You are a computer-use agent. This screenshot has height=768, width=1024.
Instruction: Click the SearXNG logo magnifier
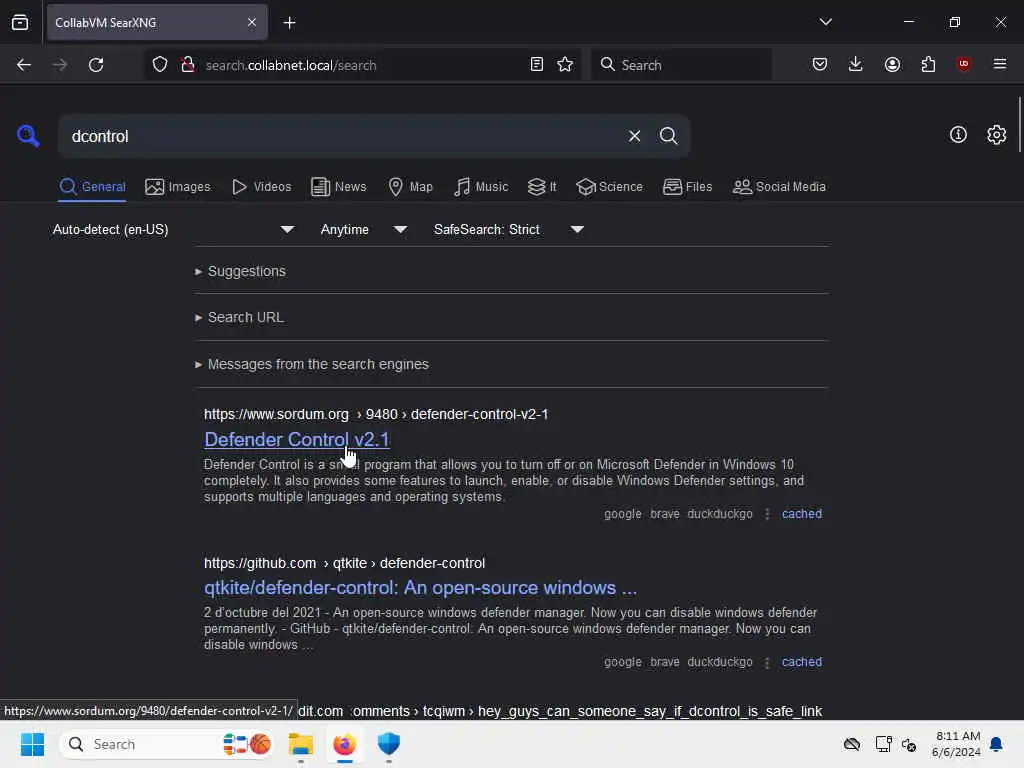(28, 136)
